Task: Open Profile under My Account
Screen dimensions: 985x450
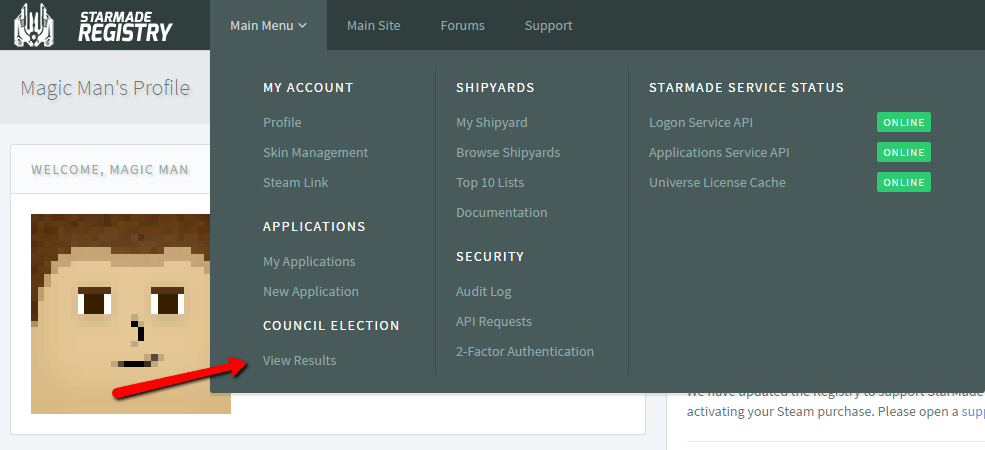Action: coord(282,122)
